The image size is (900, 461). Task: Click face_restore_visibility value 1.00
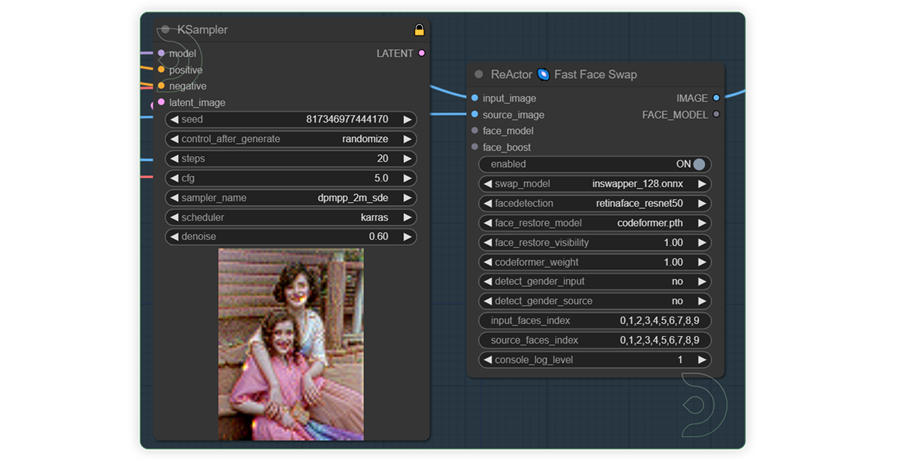(673, 242)
